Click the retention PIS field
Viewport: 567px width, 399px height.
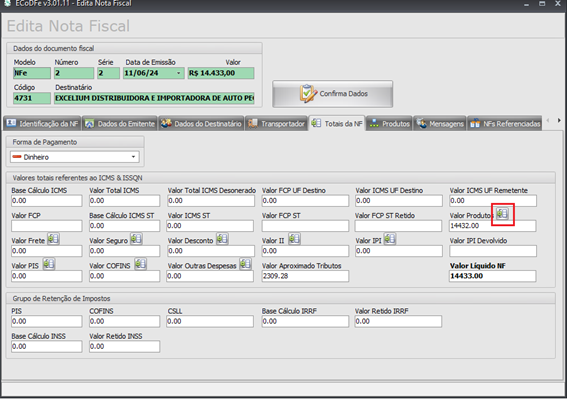pos(47,322)
